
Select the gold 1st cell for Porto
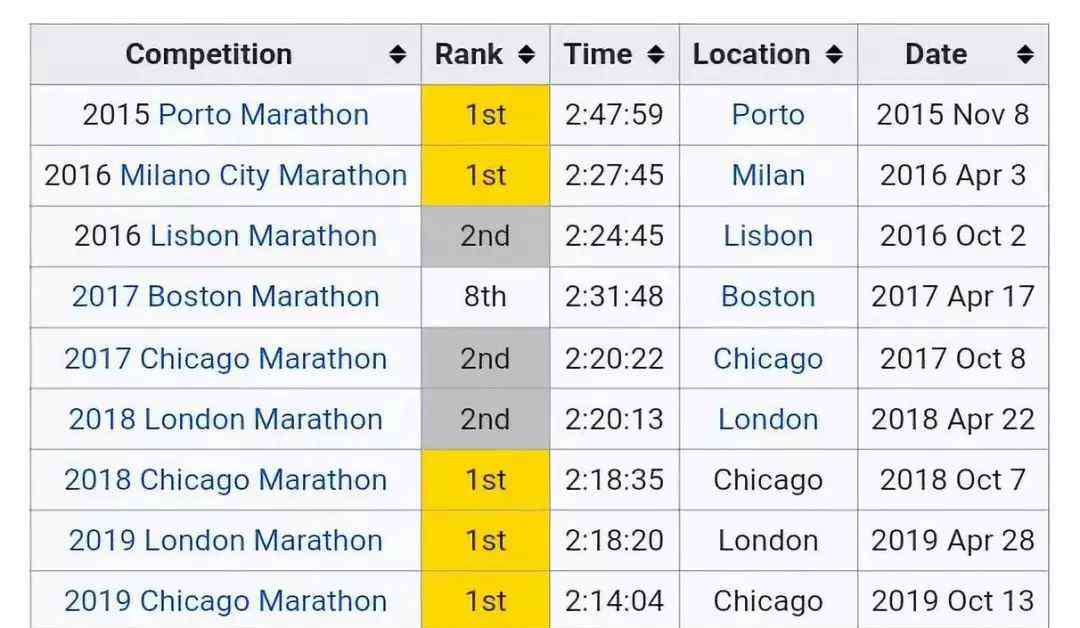tap(486, 115)
